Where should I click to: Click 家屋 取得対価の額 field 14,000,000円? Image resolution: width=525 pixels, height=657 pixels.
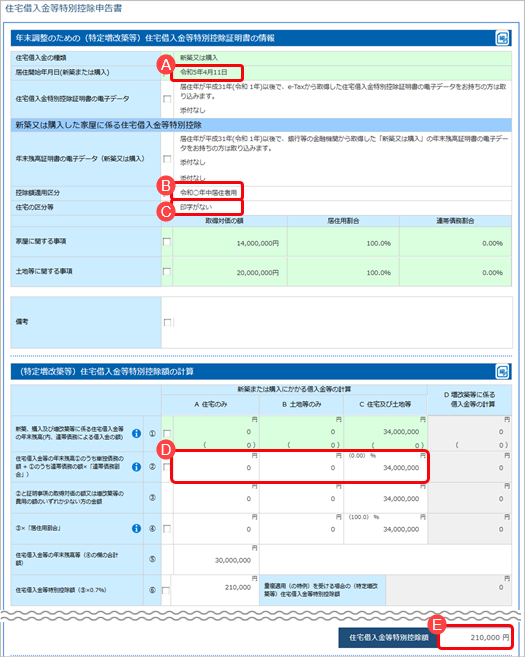[230, 242]
